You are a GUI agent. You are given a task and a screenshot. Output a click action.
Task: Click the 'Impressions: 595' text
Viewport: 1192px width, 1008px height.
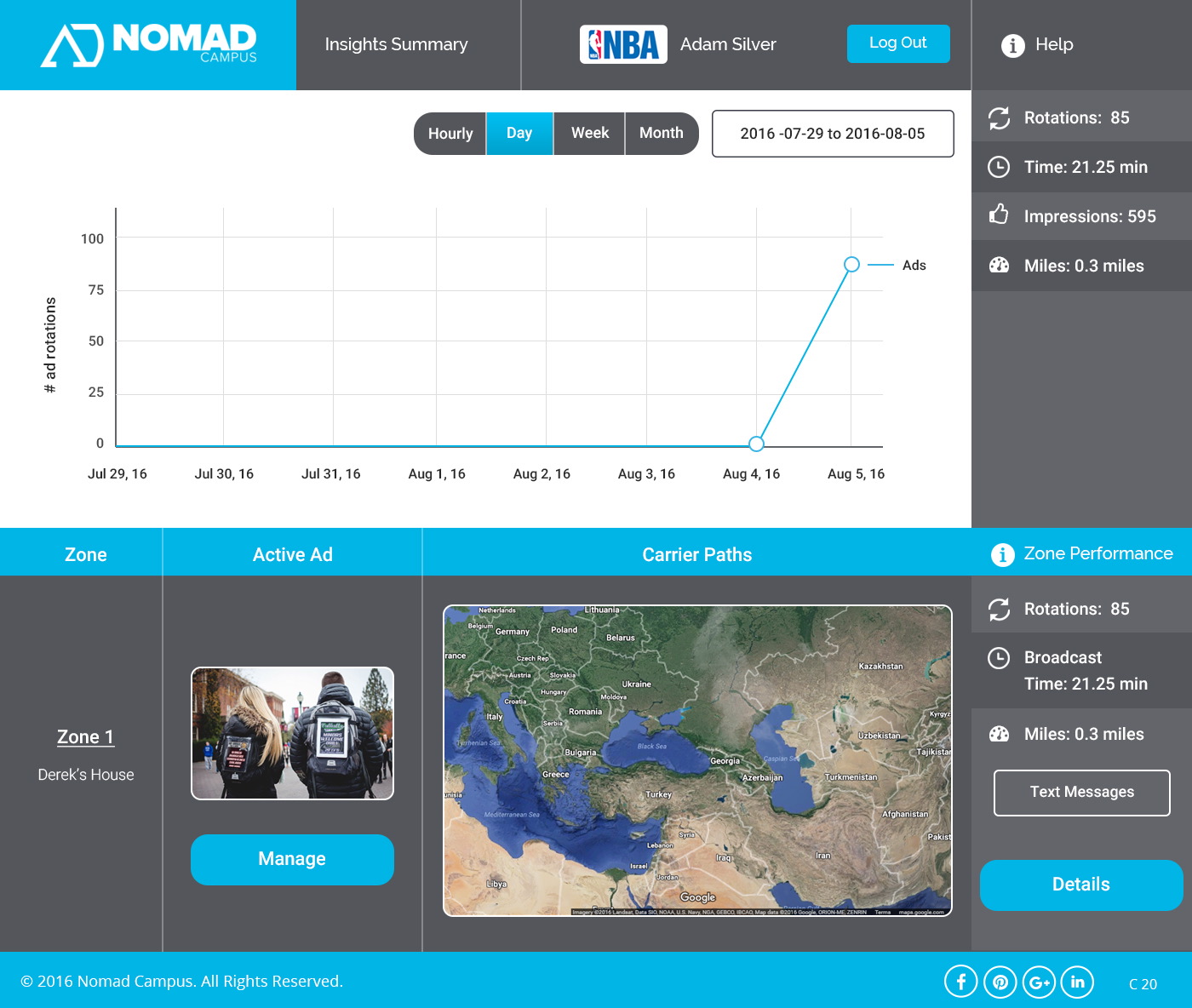click(x=1090, y=216)
